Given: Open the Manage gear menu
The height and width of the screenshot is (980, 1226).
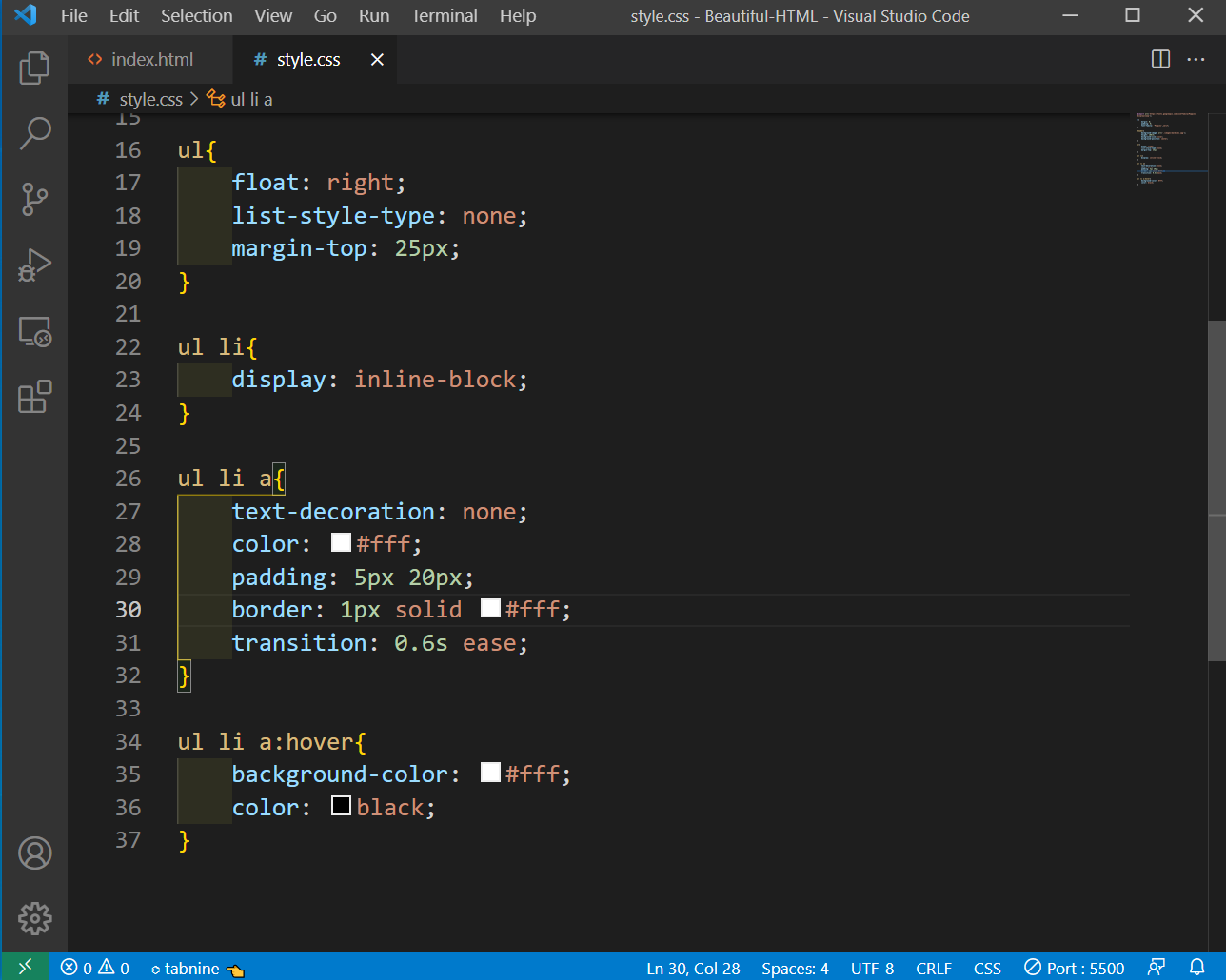Looking at the screenshot, I should (34, 919).
